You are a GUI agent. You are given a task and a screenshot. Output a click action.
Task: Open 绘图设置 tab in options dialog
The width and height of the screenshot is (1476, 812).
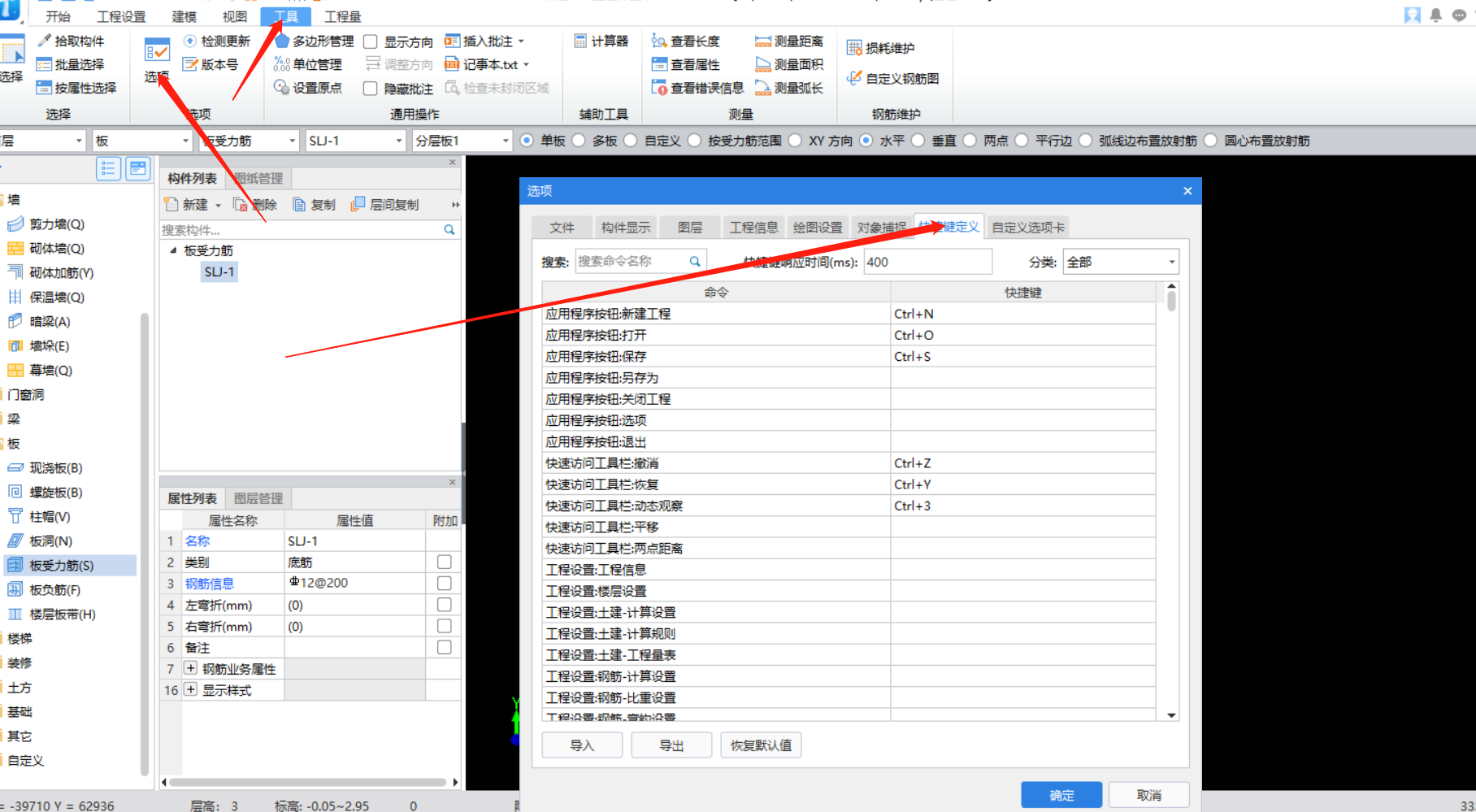[x=817, y=227]
